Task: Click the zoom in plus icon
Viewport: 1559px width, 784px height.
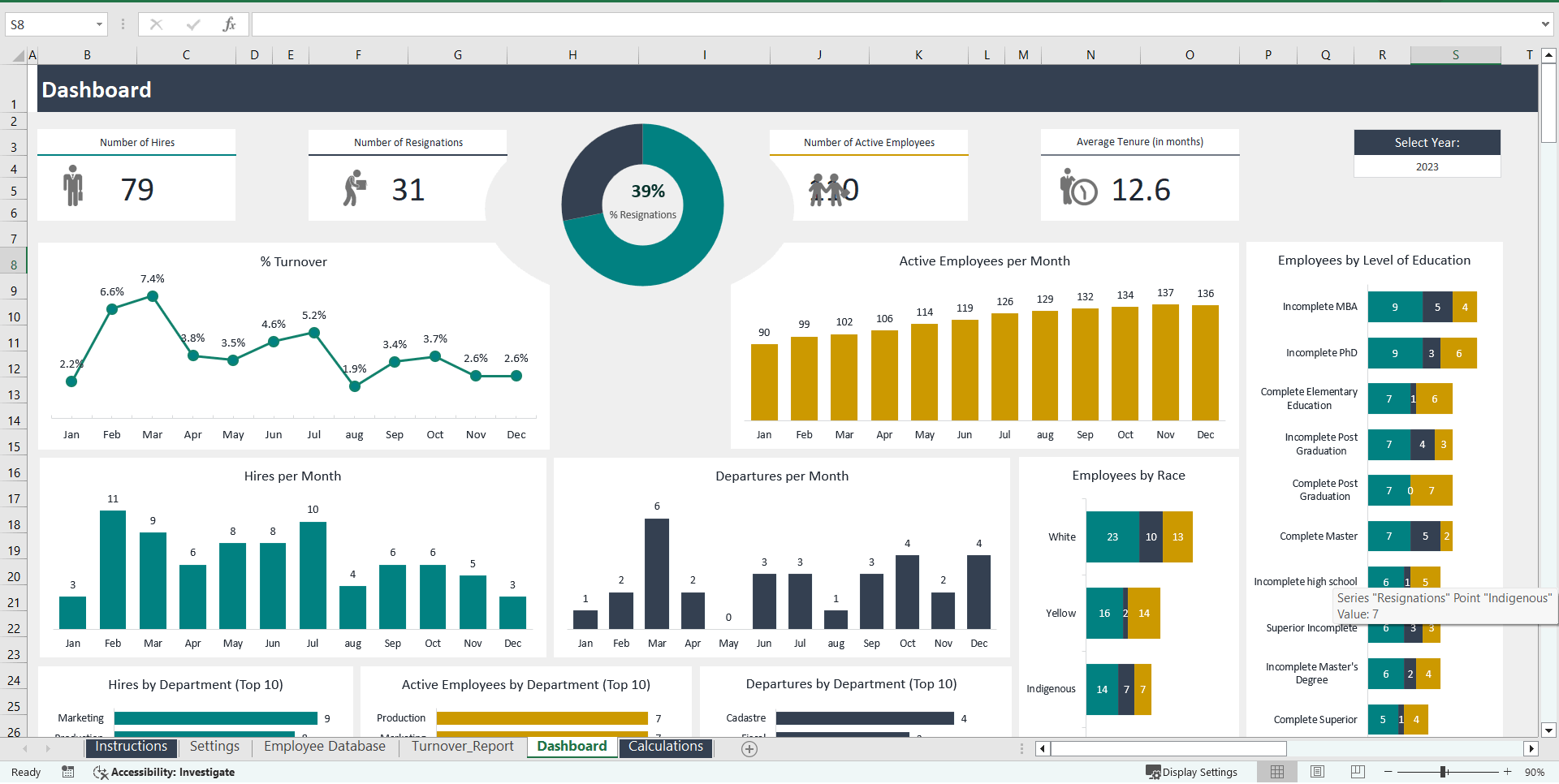Action: 1507,772
